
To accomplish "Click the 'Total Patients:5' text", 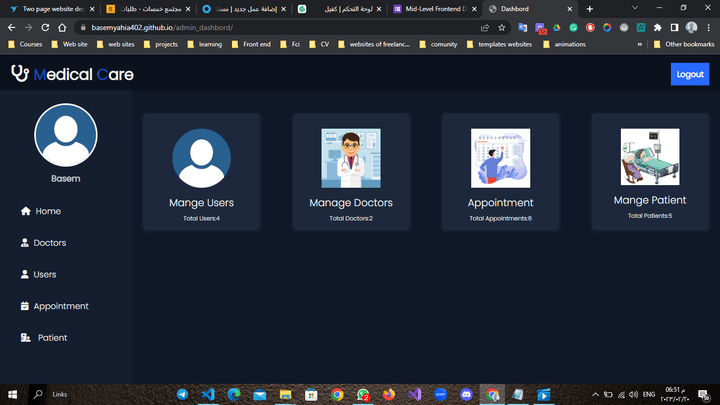I will pyautogui.click(x=650, y=216).
